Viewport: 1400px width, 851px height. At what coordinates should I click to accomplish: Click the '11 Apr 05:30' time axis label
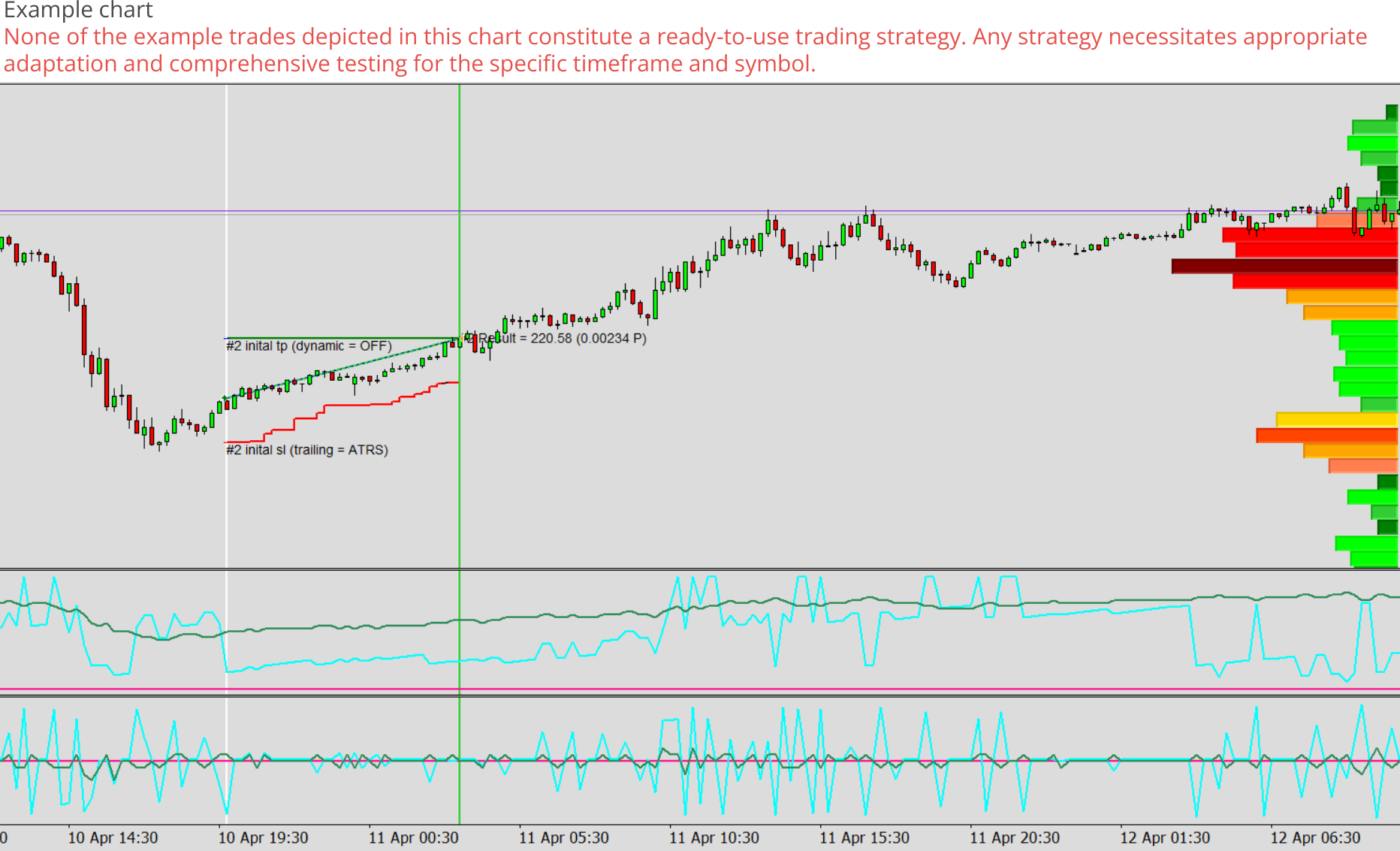coord(563,837)
